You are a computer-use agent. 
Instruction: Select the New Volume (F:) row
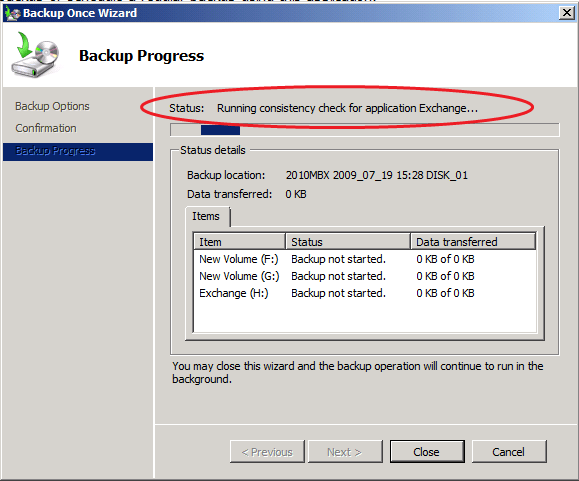[x=365, y=259]
